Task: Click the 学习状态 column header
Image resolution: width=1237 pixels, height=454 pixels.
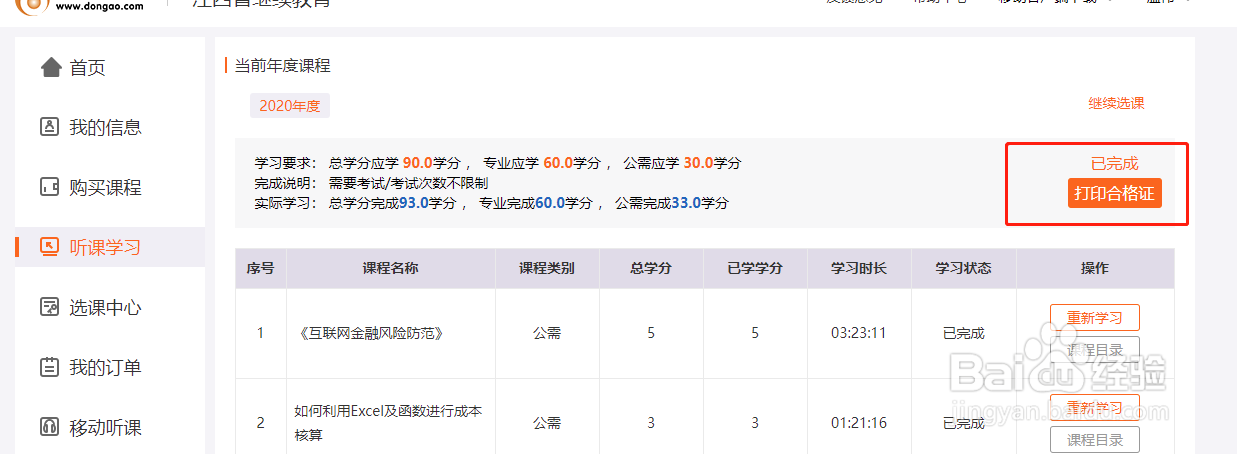Action: click(x=963, y=268)
